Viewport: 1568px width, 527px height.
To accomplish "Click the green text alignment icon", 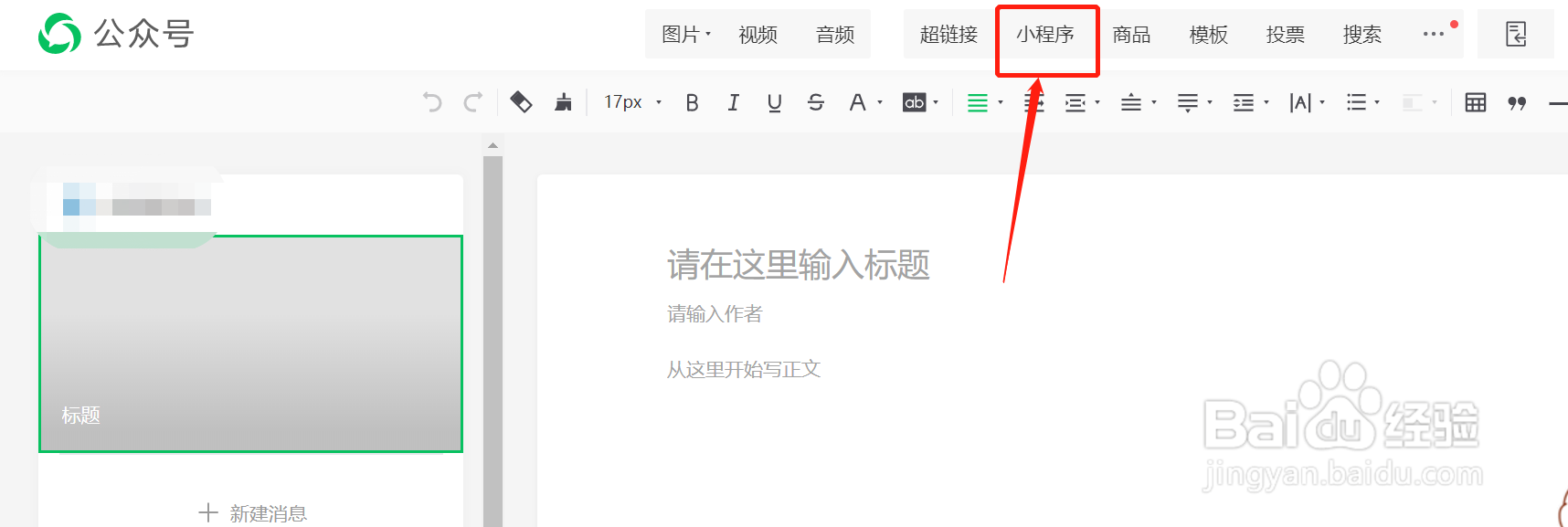I will coord(978,103).
